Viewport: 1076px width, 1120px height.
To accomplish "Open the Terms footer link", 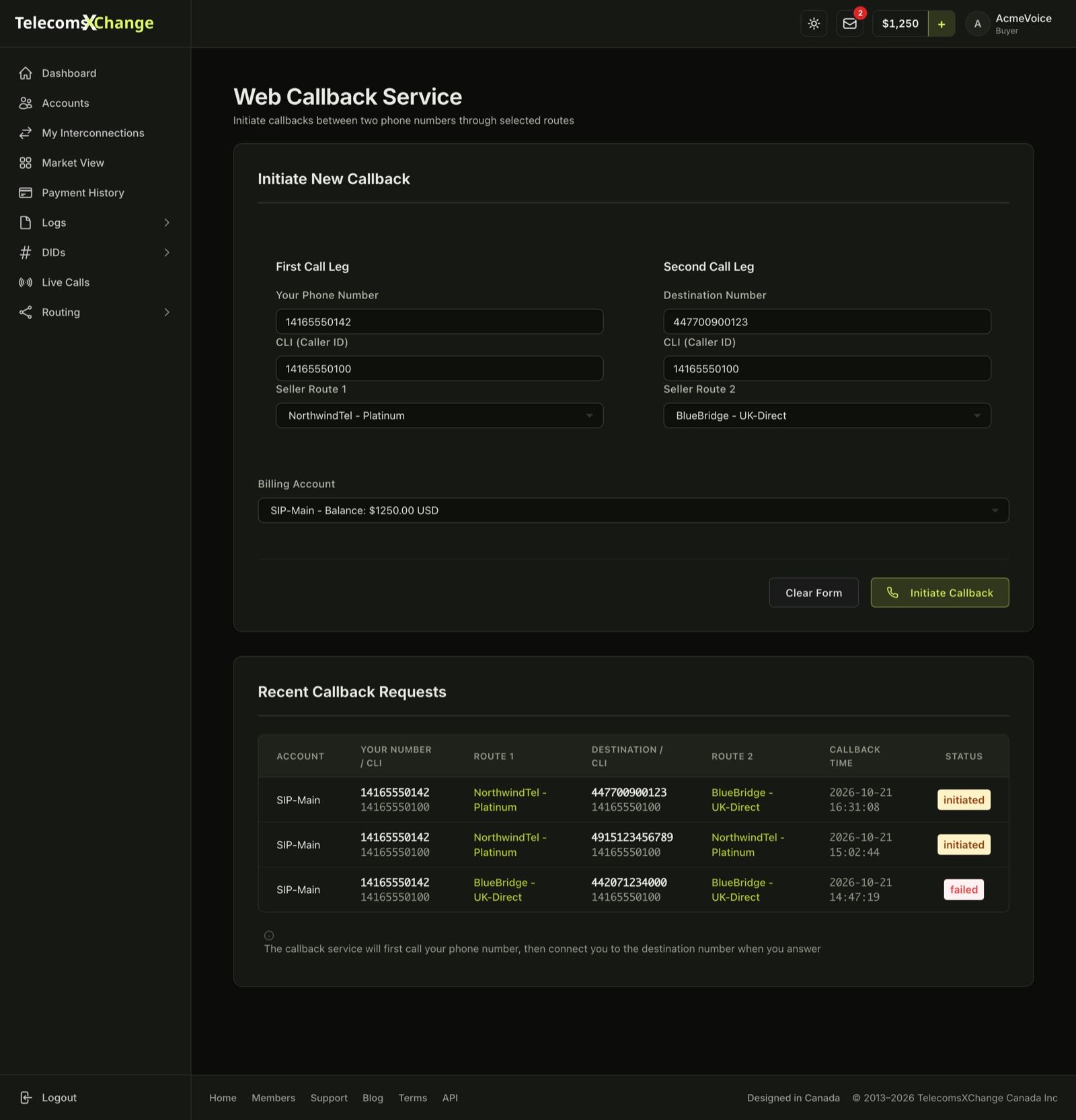I will click(412, 1098).
